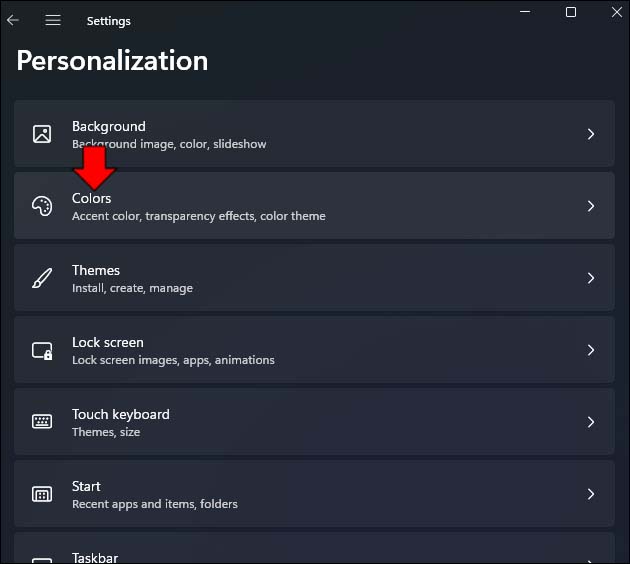Screen dimensions: 630x564
Task: Expand the Colors settings chevron
Action: (x=591, y=206)
